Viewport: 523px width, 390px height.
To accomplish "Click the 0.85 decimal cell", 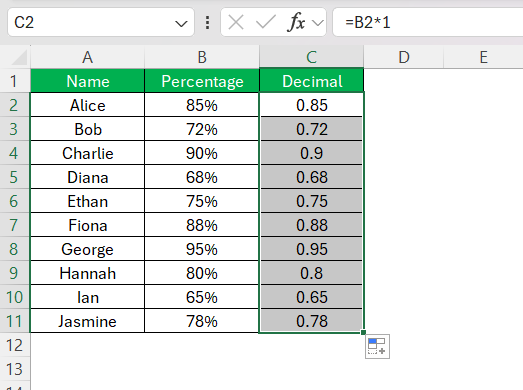I will pos(312,105).
